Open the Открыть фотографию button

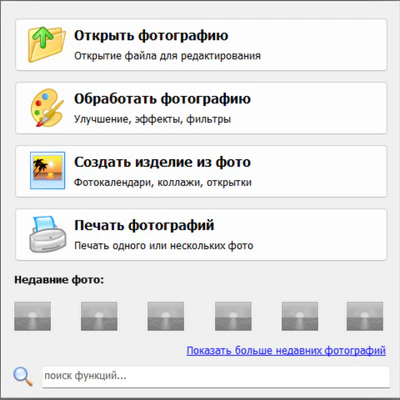[x=201, y=45]
